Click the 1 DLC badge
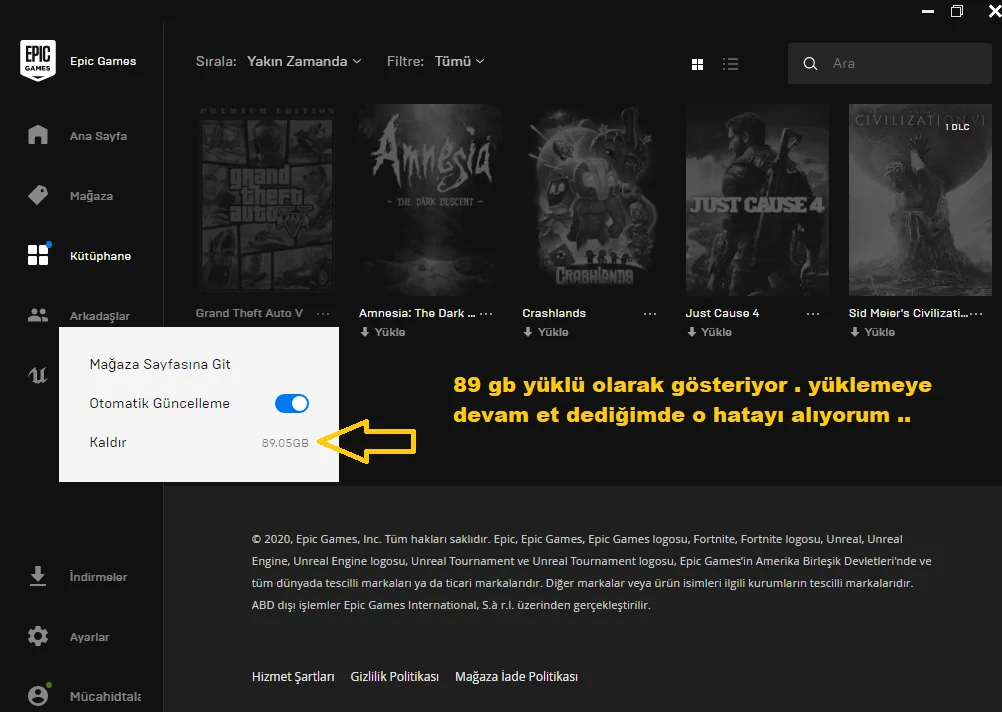 click(957, 127)
